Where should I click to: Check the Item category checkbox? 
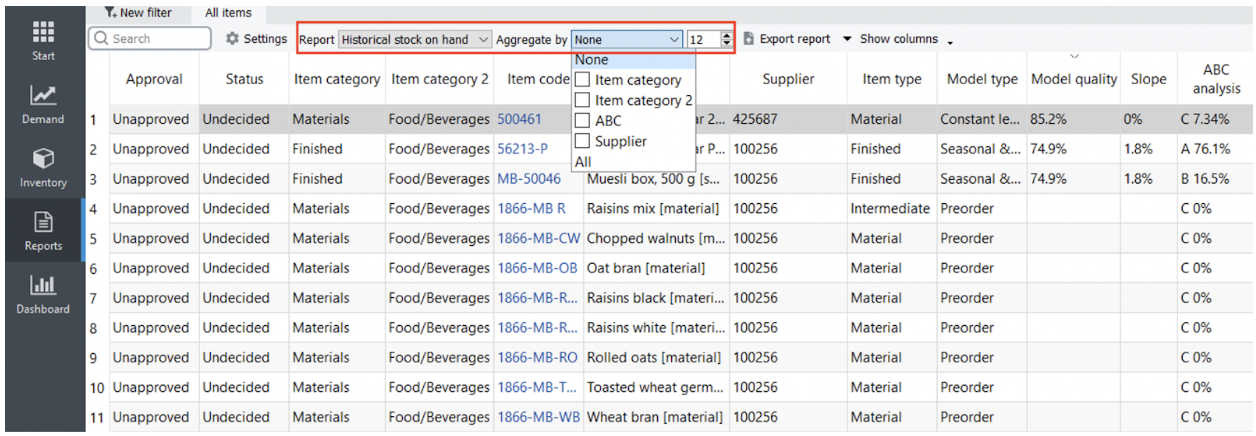582,80
